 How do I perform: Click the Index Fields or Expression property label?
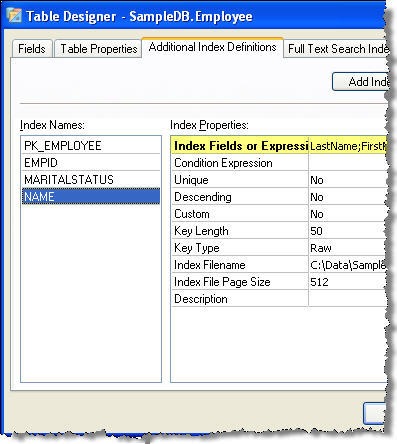tap(240, 145)
